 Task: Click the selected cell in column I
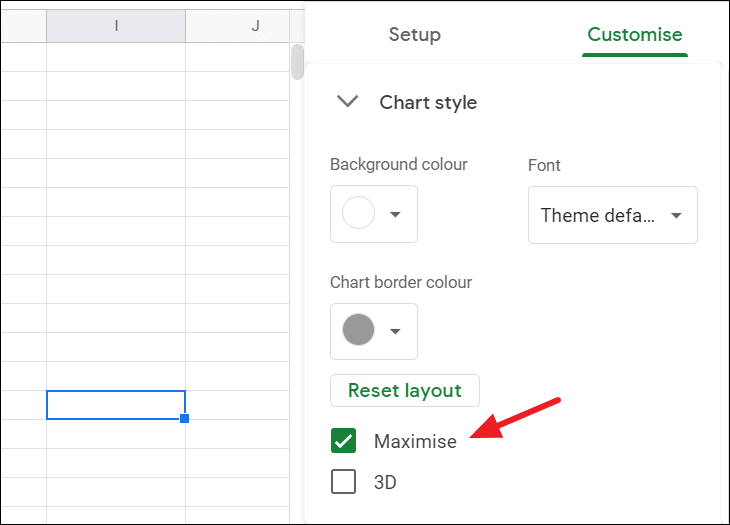(x=115, y=405)
